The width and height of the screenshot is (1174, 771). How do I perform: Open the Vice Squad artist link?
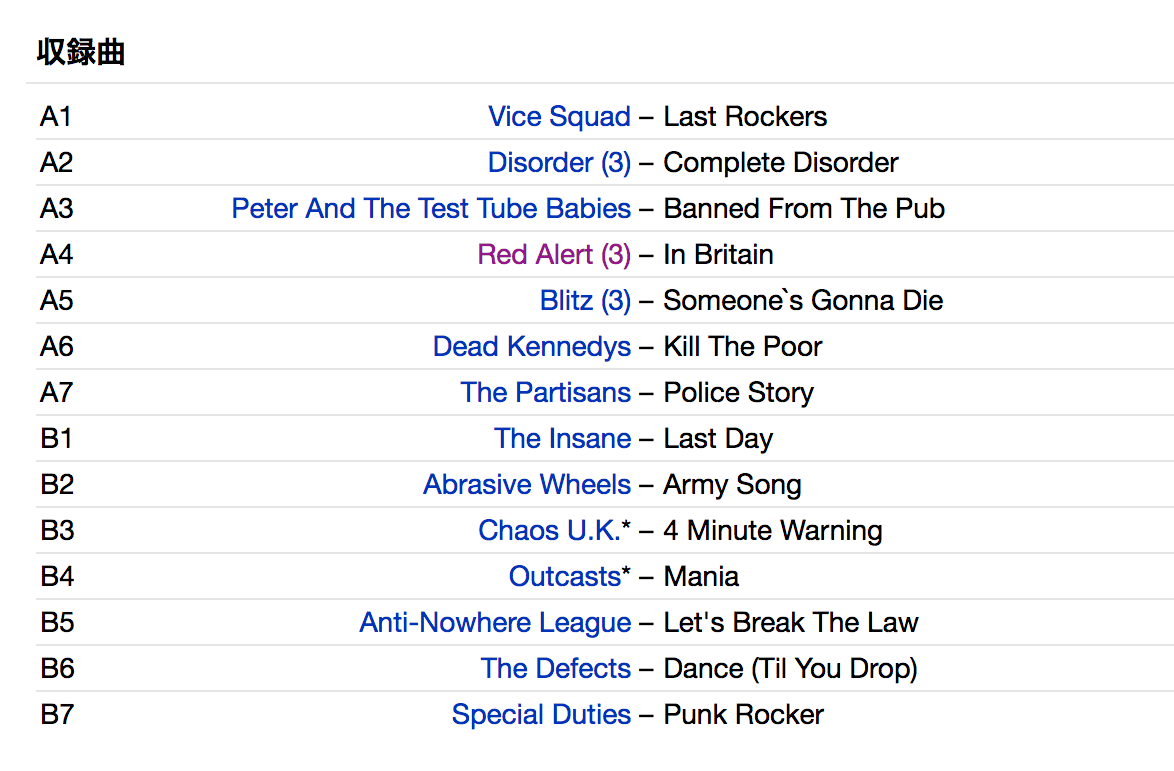pyautogui.click(x=559, y=117)
